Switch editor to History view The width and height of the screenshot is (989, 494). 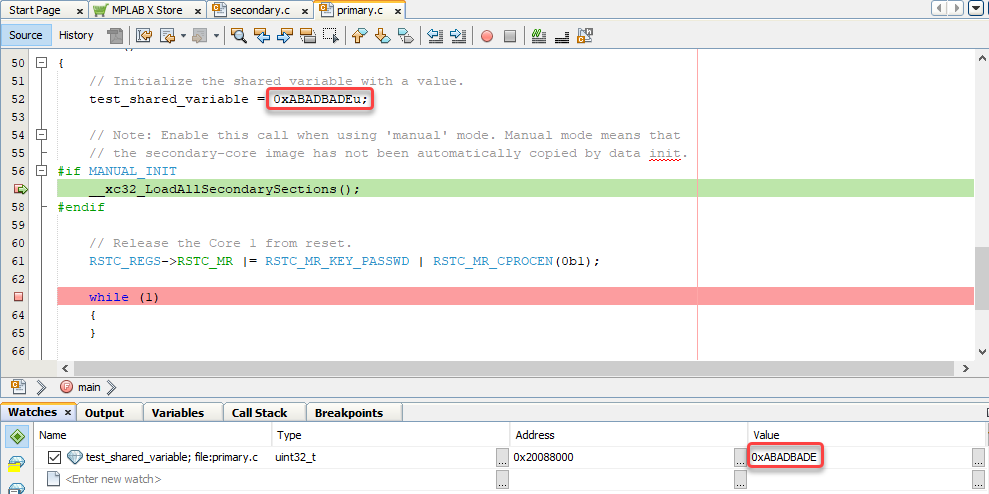pyautogui.click(x=76, y=35)
